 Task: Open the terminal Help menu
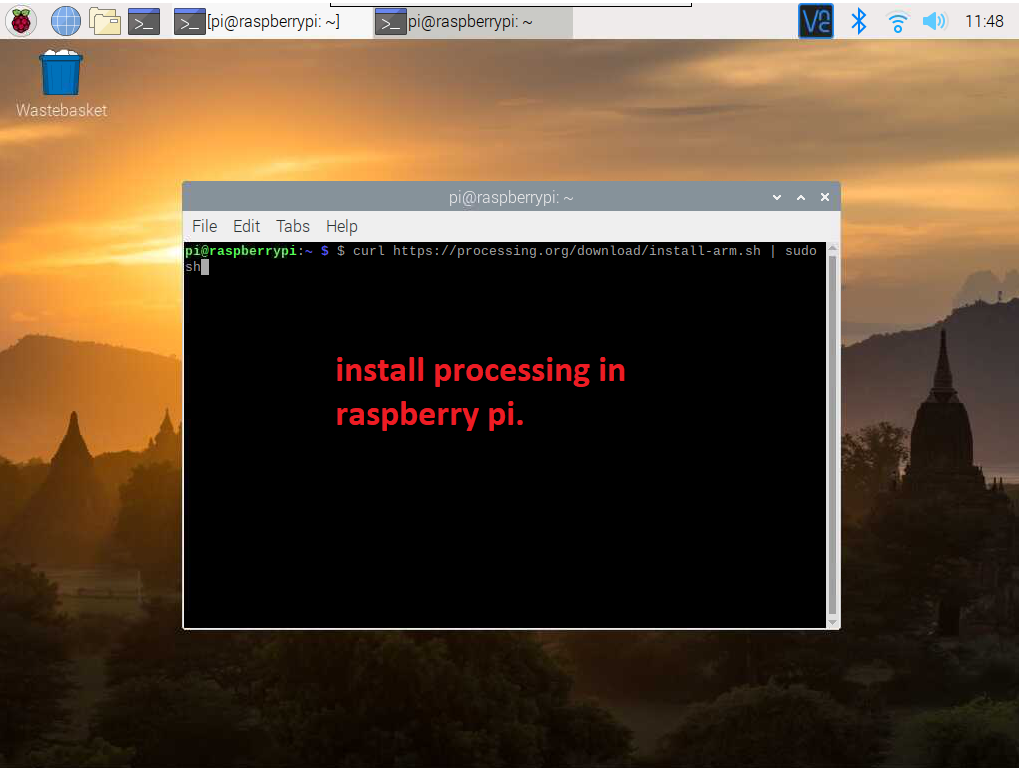342,226
